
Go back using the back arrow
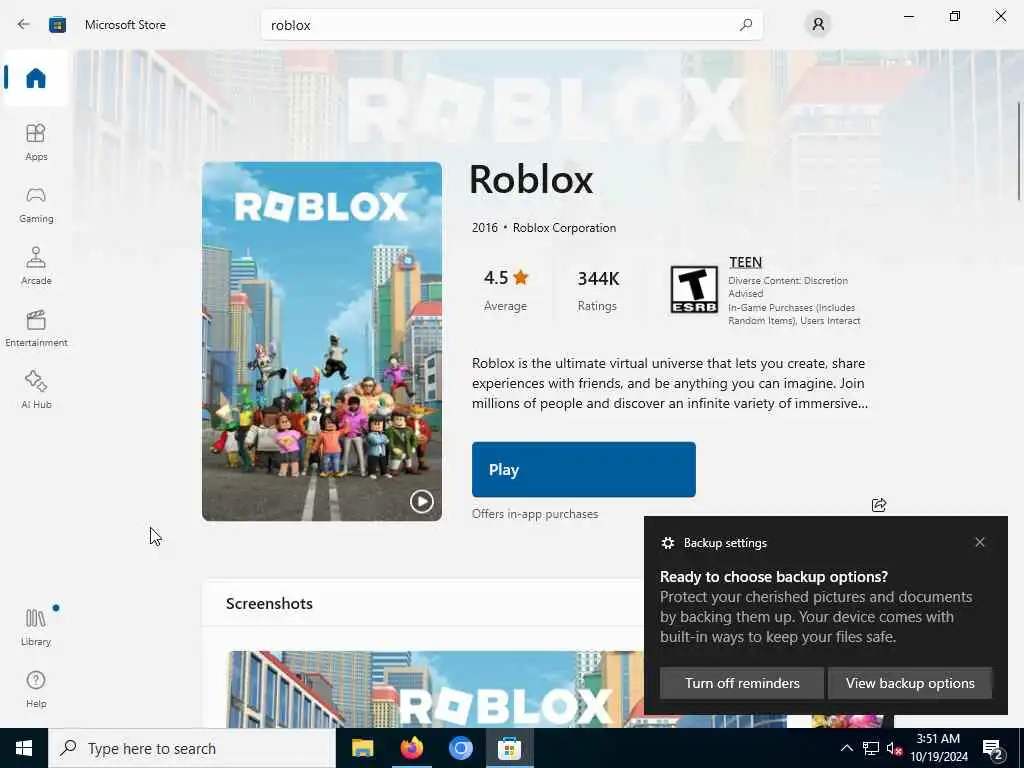pos(24,25)
